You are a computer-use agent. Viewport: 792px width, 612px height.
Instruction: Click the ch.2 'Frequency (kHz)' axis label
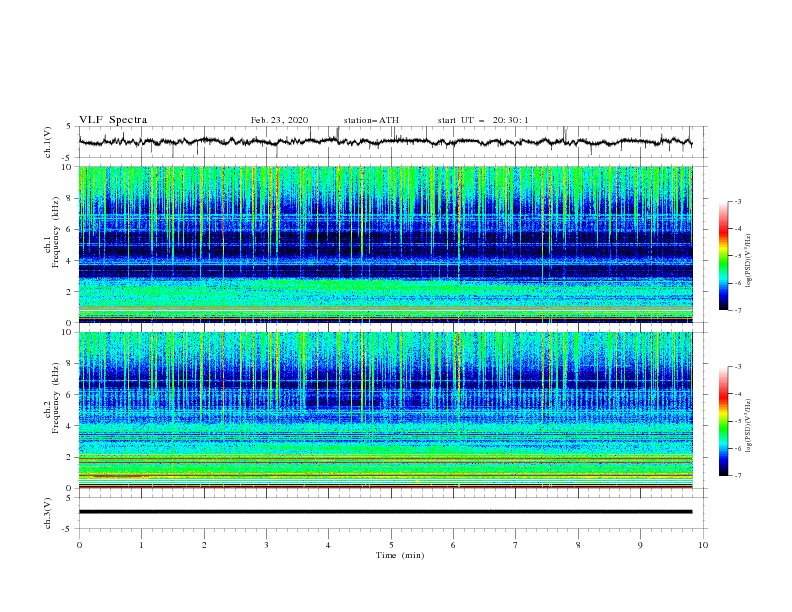[x=56, y=398]
